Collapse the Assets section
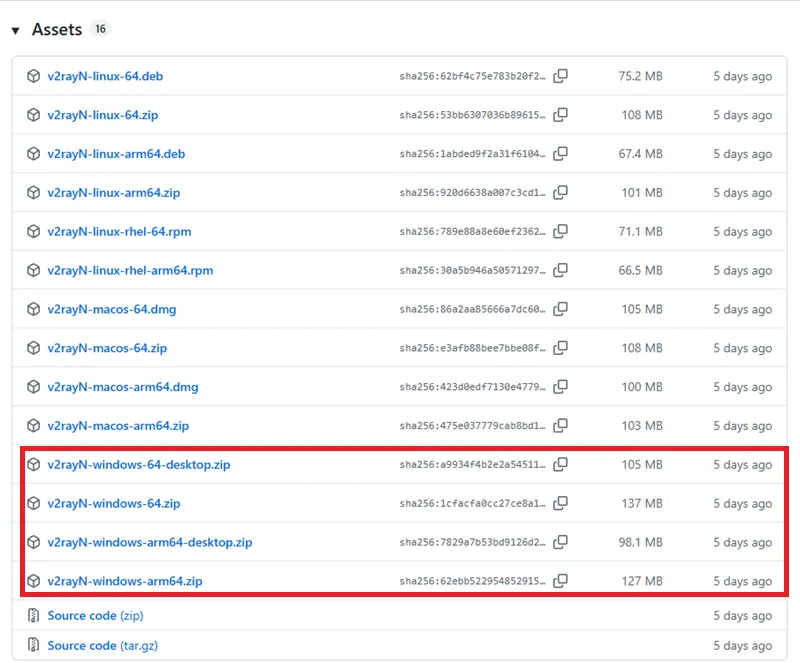 pos(15,29)
